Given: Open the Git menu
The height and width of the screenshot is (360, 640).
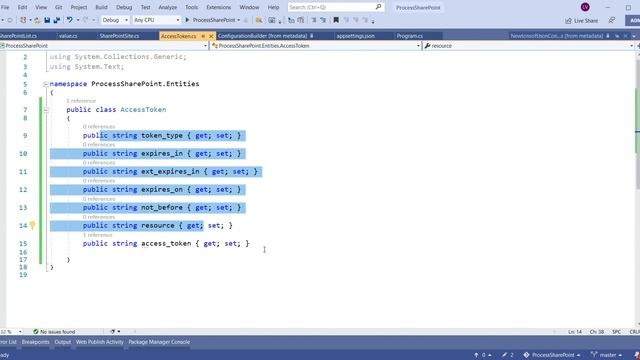Looking at the screenshot, I should point(58,7).
